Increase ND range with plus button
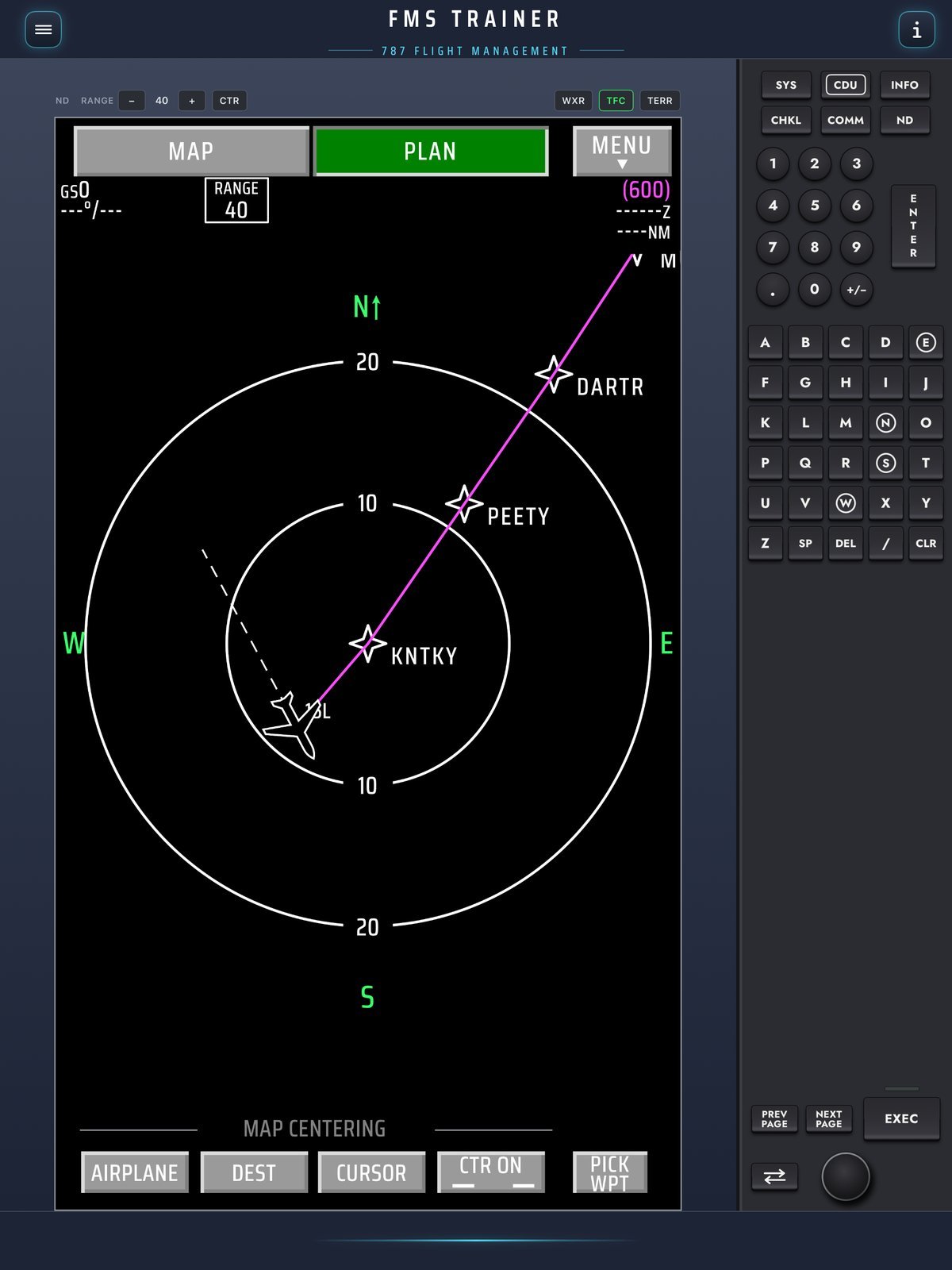 tap(192, 101)
